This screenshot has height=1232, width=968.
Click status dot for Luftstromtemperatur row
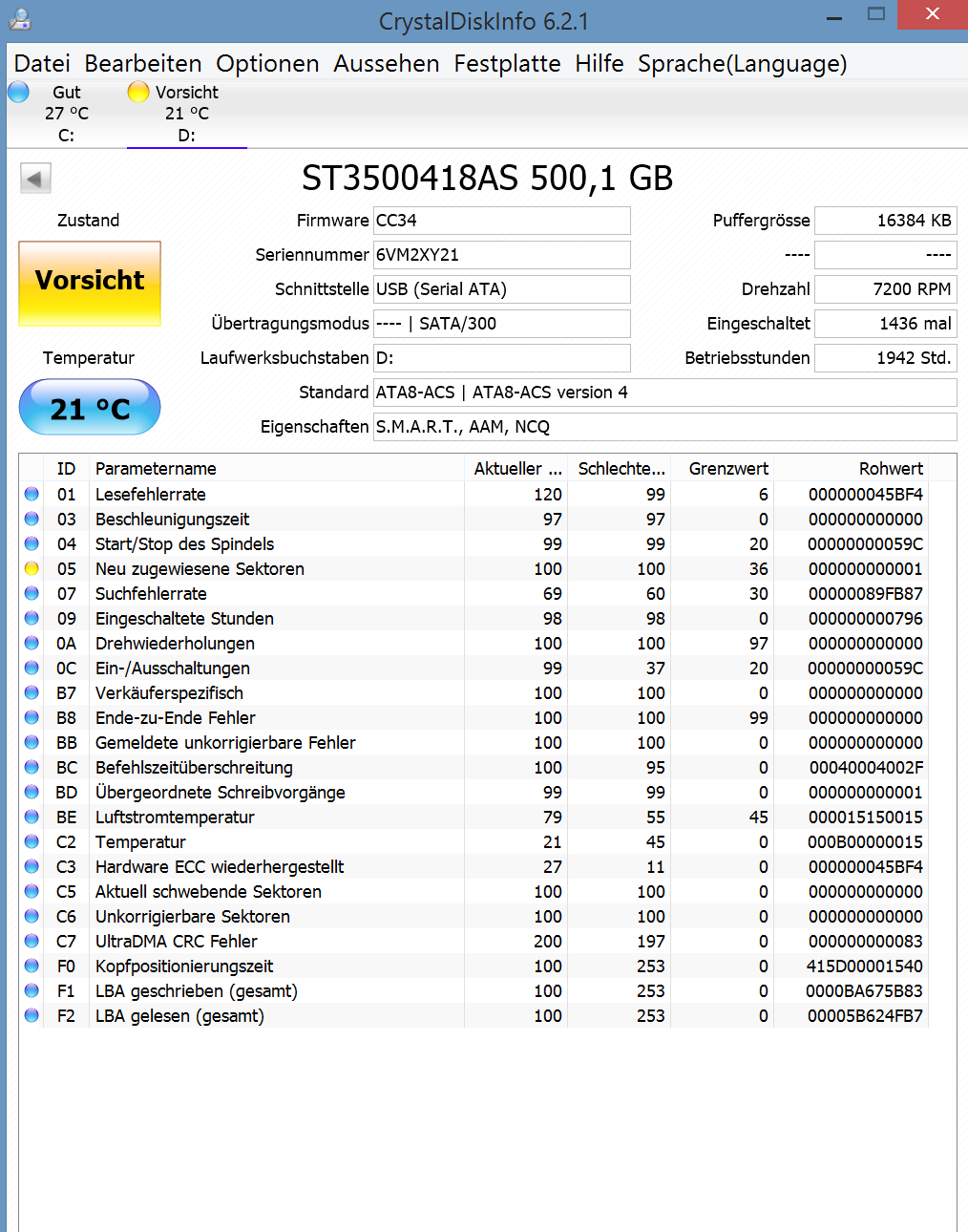pos(32,817)
